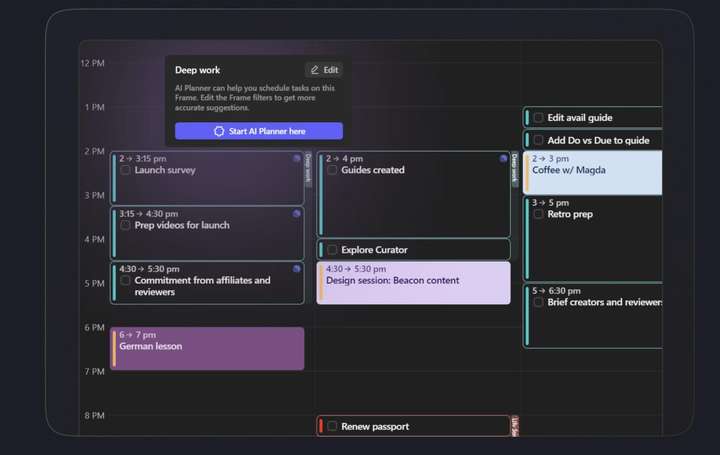The image size is (720, 455).
Task: Open Design session: Beacon content event
Action: 413,283
